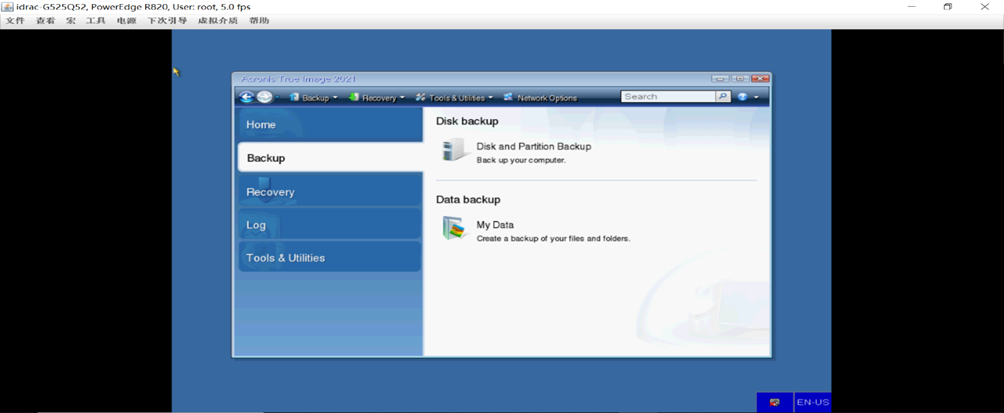
Task: Maximize the Acronis True Image window
Action: click(x=740, y=79)
